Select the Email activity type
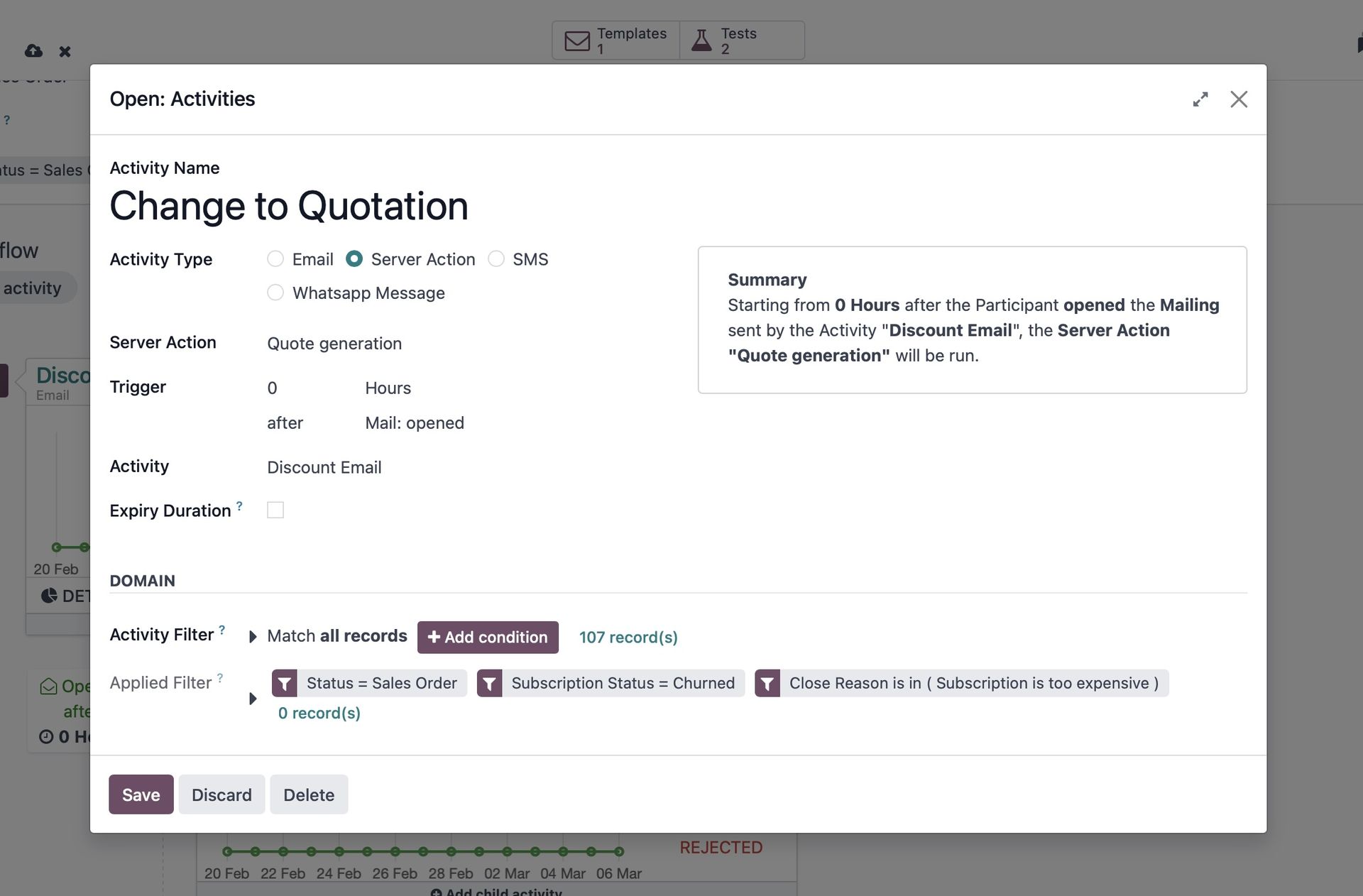Screen dimensions: 1363x896 click(275, 259)
